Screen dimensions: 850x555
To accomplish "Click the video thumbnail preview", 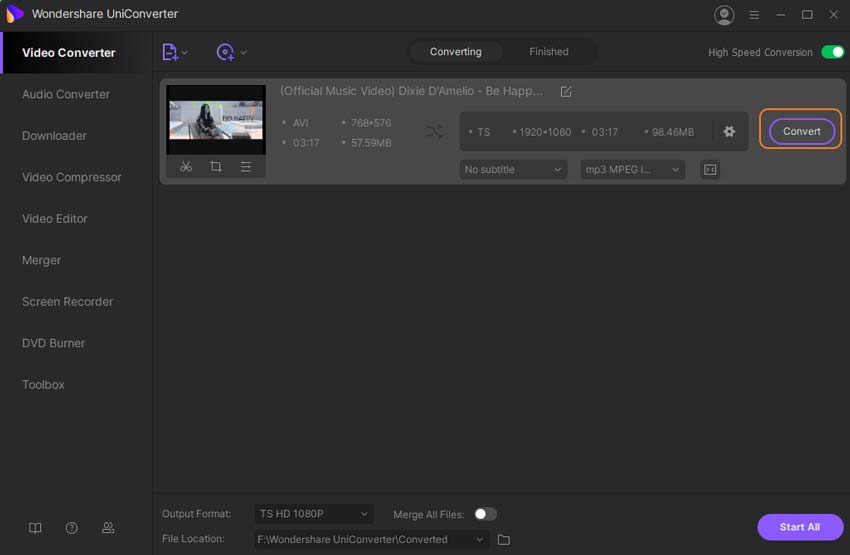I will pos(216,120).
